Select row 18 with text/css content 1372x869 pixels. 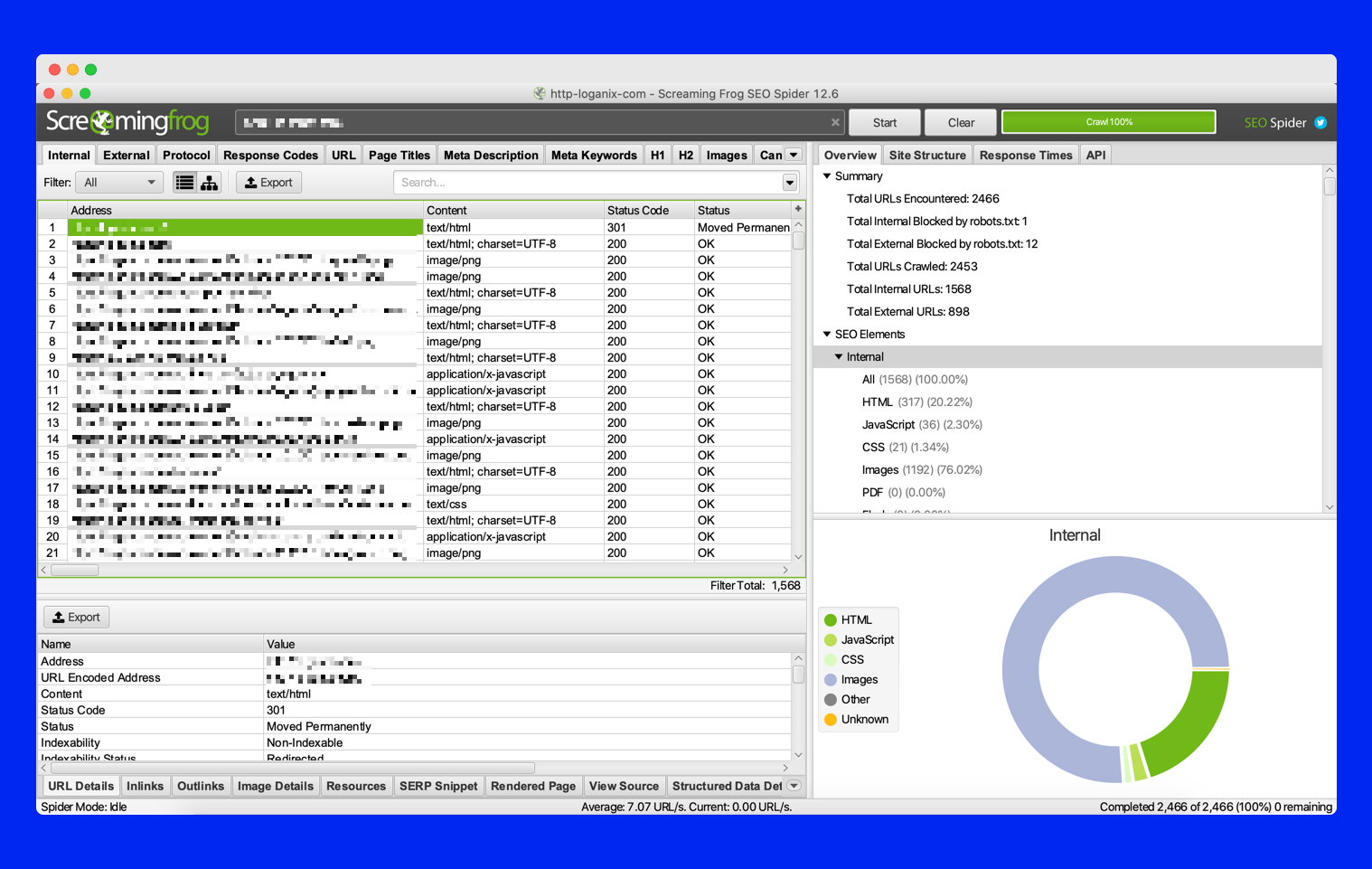click(415, 505)
